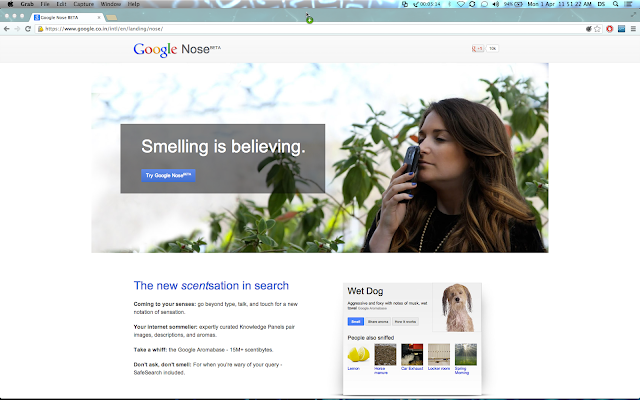
Task: Click the 'Take a whiff:' paragraph
Action: click(203, 350)
